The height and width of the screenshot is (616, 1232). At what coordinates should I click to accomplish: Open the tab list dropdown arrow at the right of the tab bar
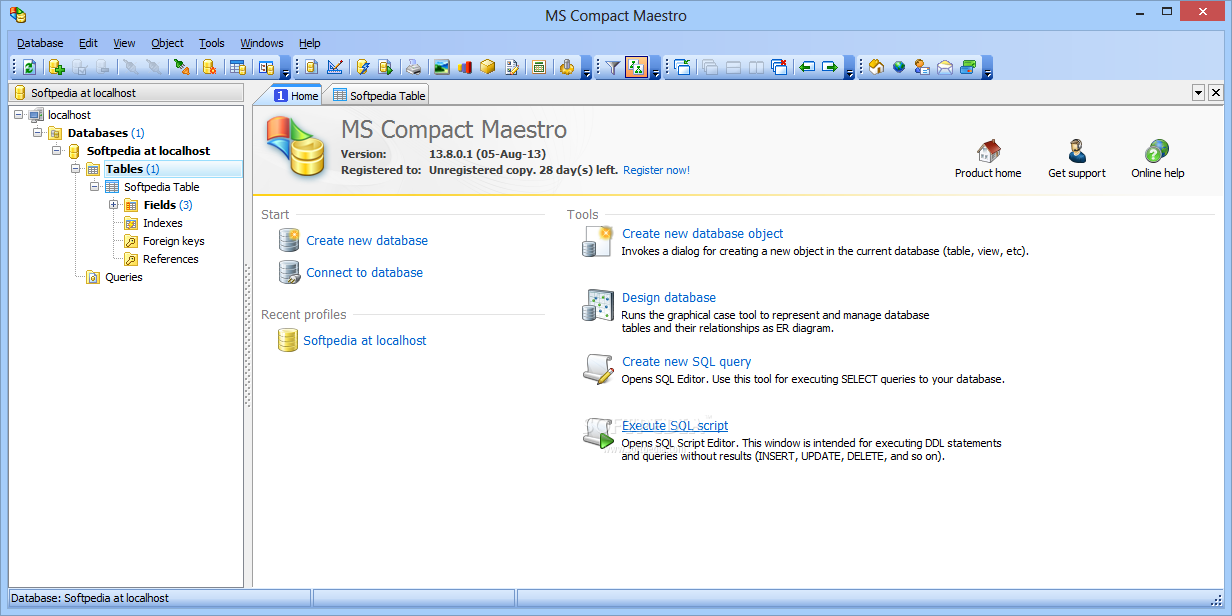click(x=1199, y=92)
